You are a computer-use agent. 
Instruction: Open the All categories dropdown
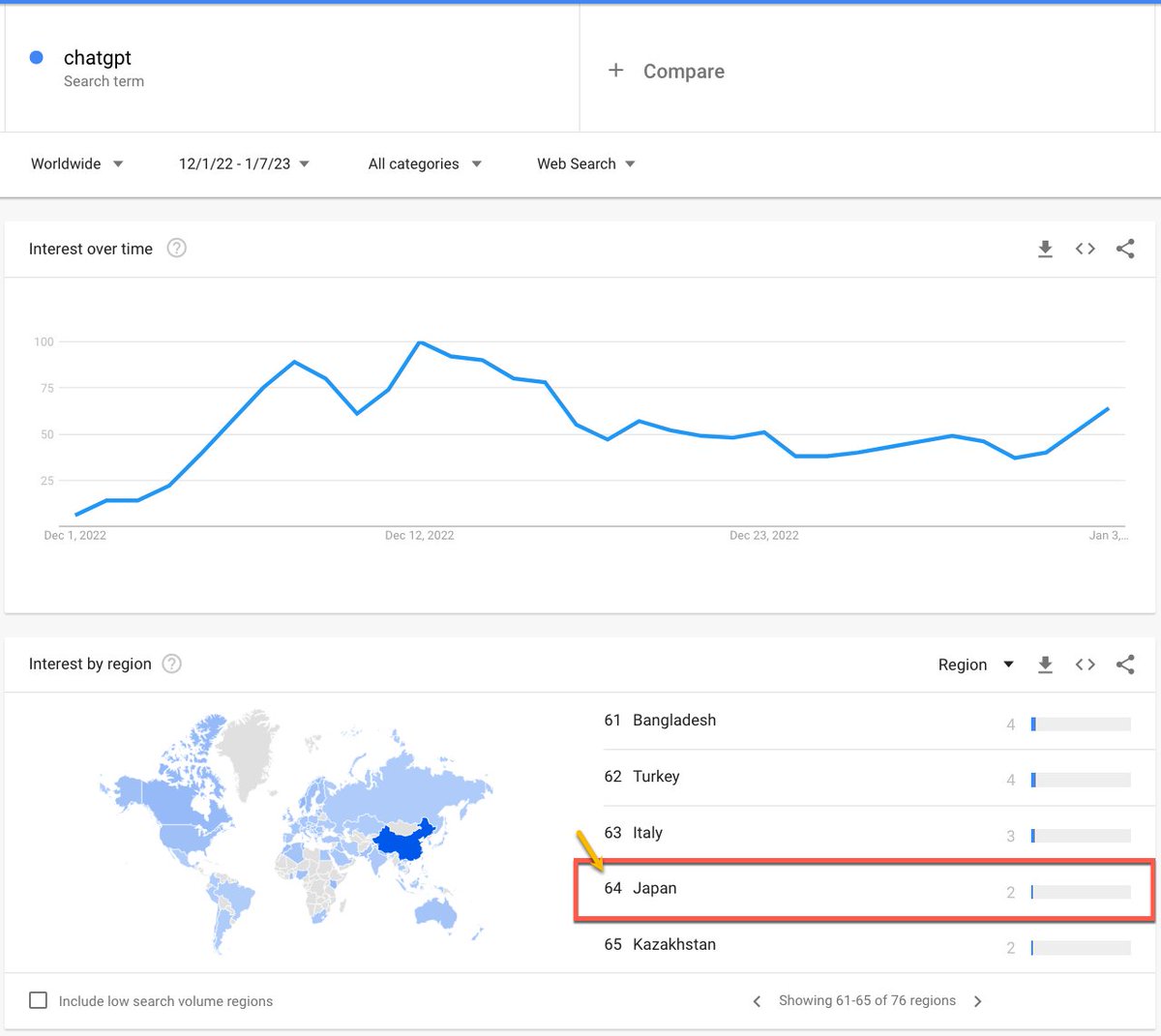point(425,163)
